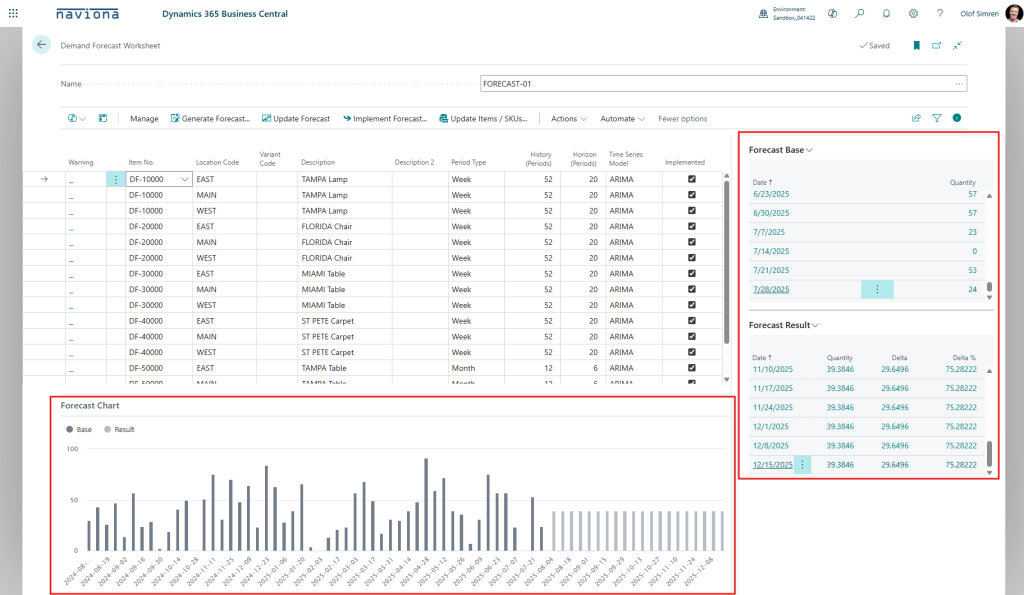Click the back arrow button
The height and width of the screenshot is (595, 1024).
(41, 45)
